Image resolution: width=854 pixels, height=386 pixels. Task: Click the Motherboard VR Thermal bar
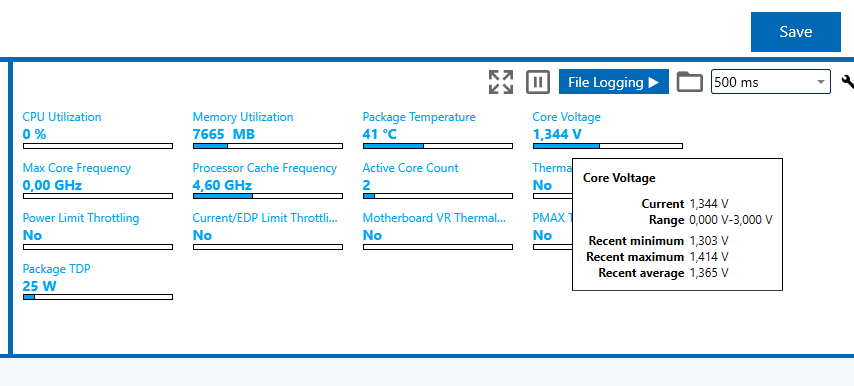pos(437,247)
